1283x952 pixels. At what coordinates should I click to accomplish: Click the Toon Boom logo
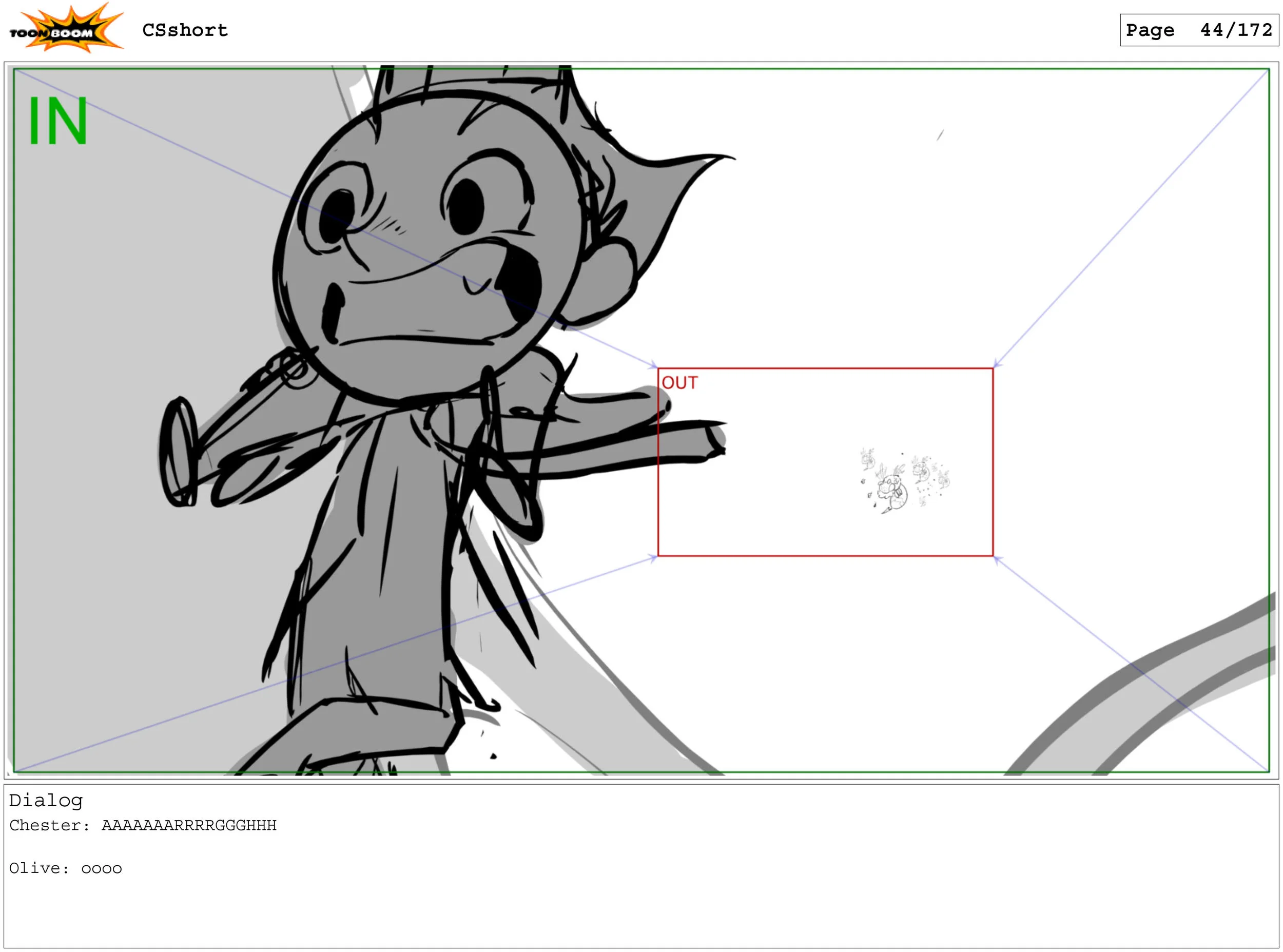click(65, 29)
